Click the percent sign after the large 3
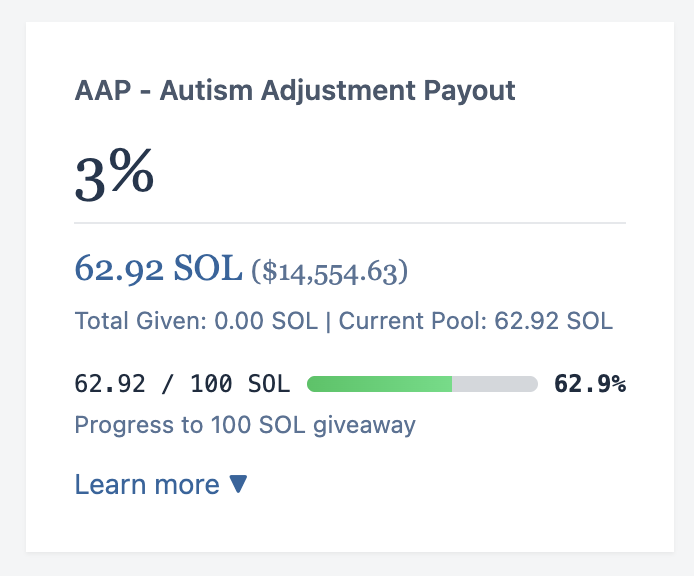Screen dimensions: 694x576 (x=132, y=170)
